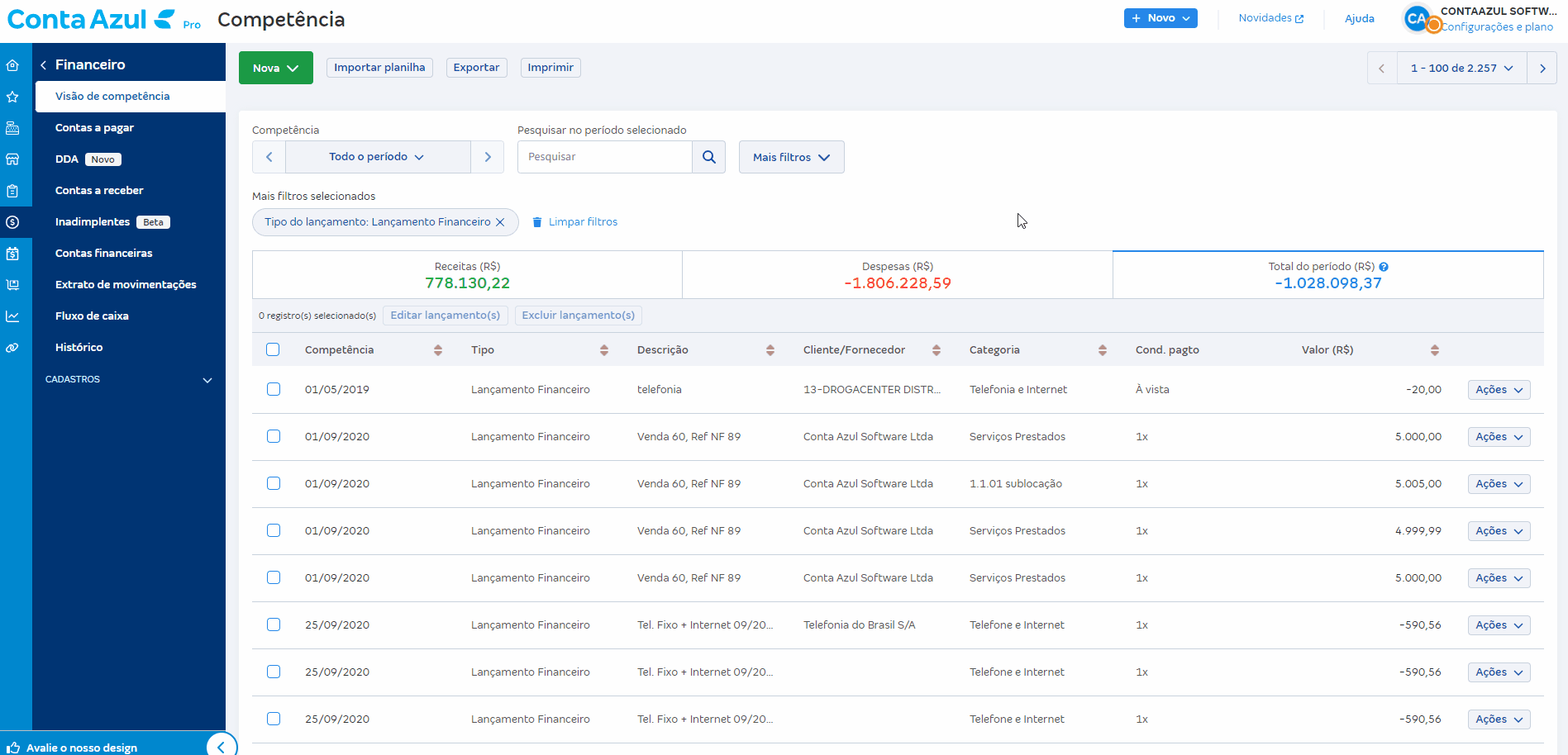Click the previous period arrow

coord(269,157)
